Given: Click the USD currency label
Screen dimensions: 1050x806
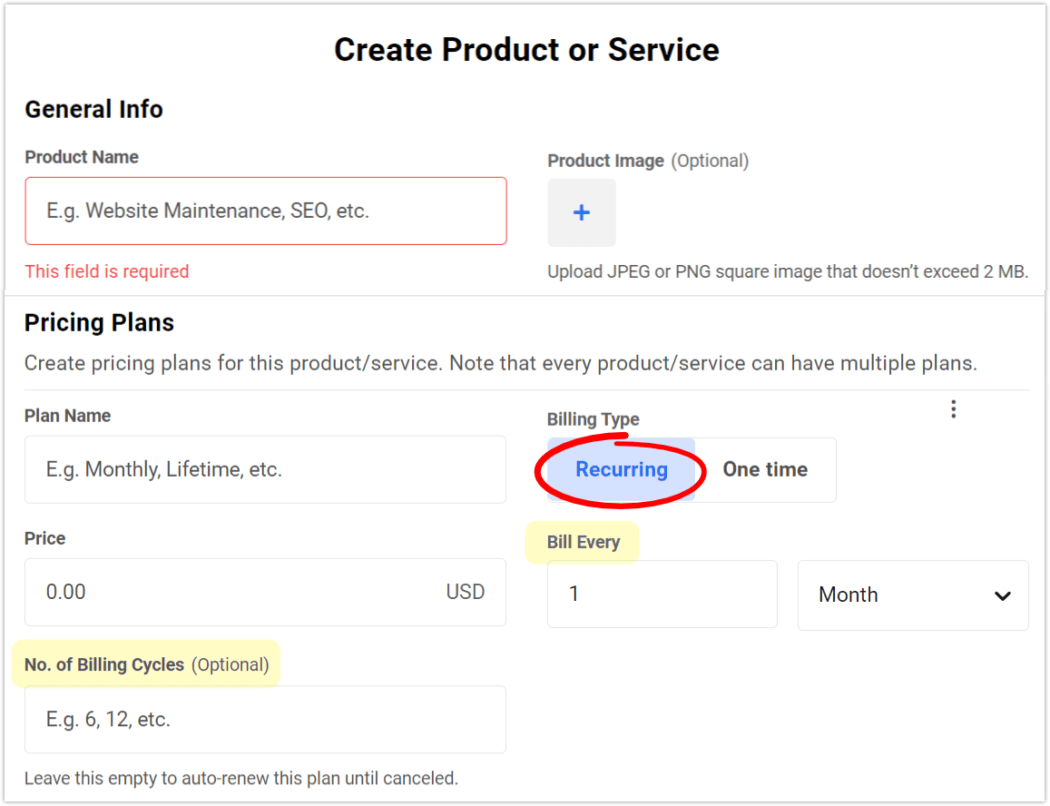Looking at the screenshot, I should coord(465,592).
